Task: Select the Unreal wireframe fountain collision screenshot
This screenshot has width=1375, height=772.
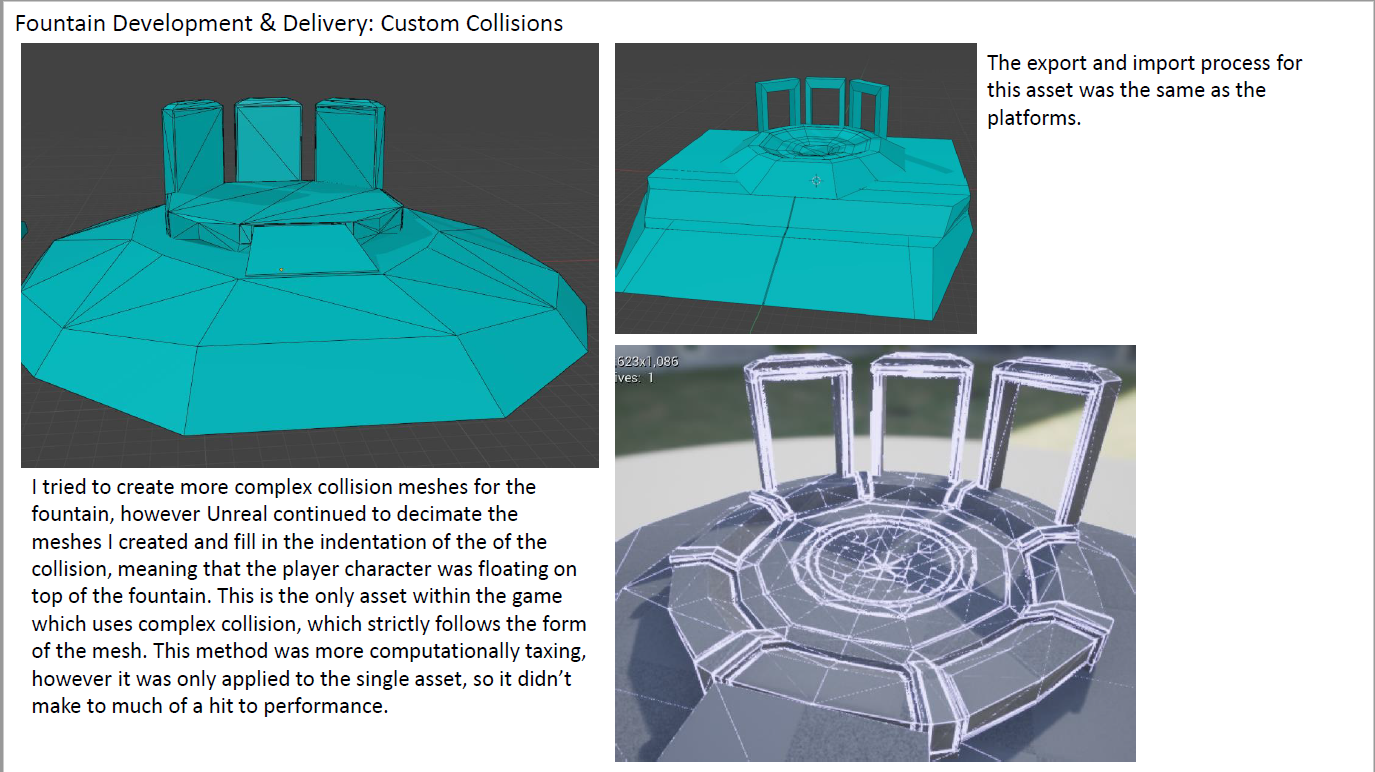Action: 875,553
